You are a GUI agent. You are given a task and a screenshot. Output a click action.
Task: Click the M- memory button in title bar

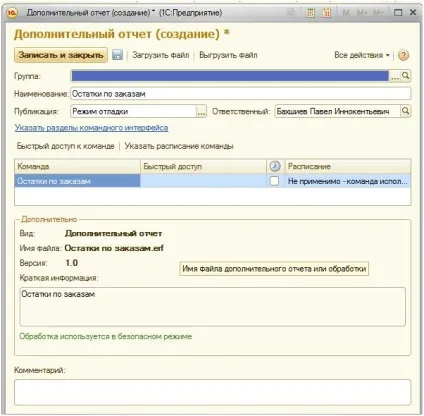pos(378,13)
